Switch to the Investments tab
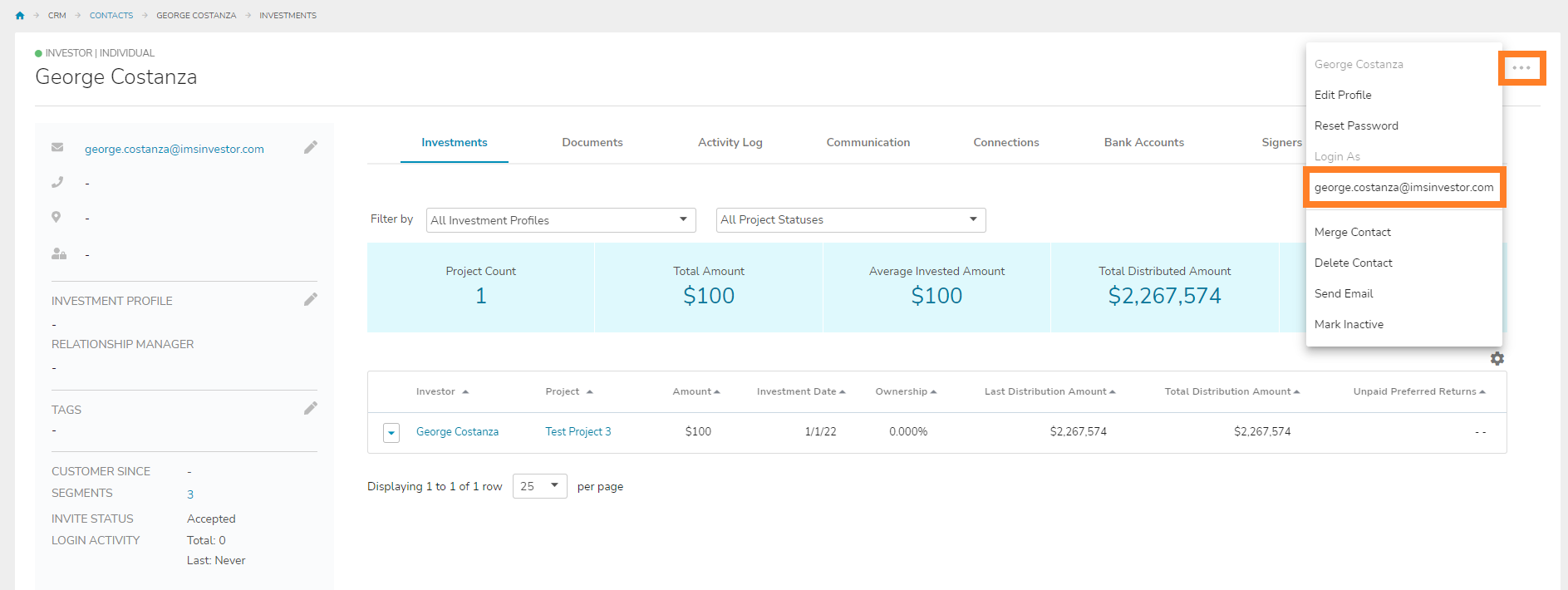1568x590 pixels. 455,143
